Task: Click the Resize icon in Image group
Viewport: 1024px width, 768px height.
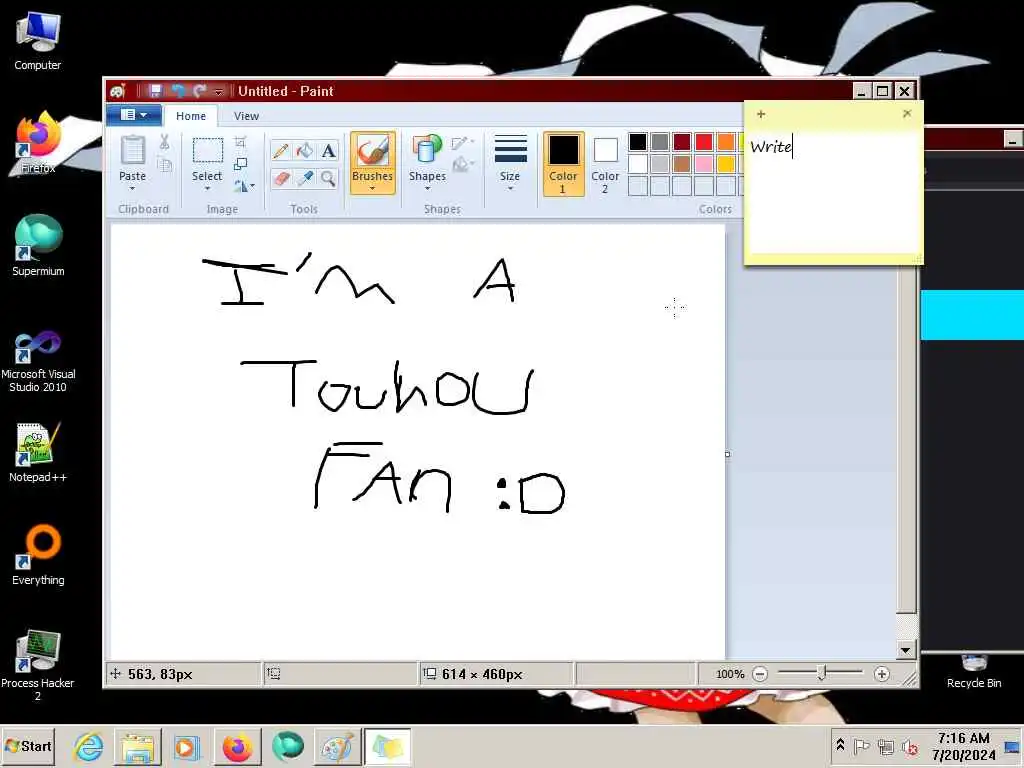Action: point(240,164)
